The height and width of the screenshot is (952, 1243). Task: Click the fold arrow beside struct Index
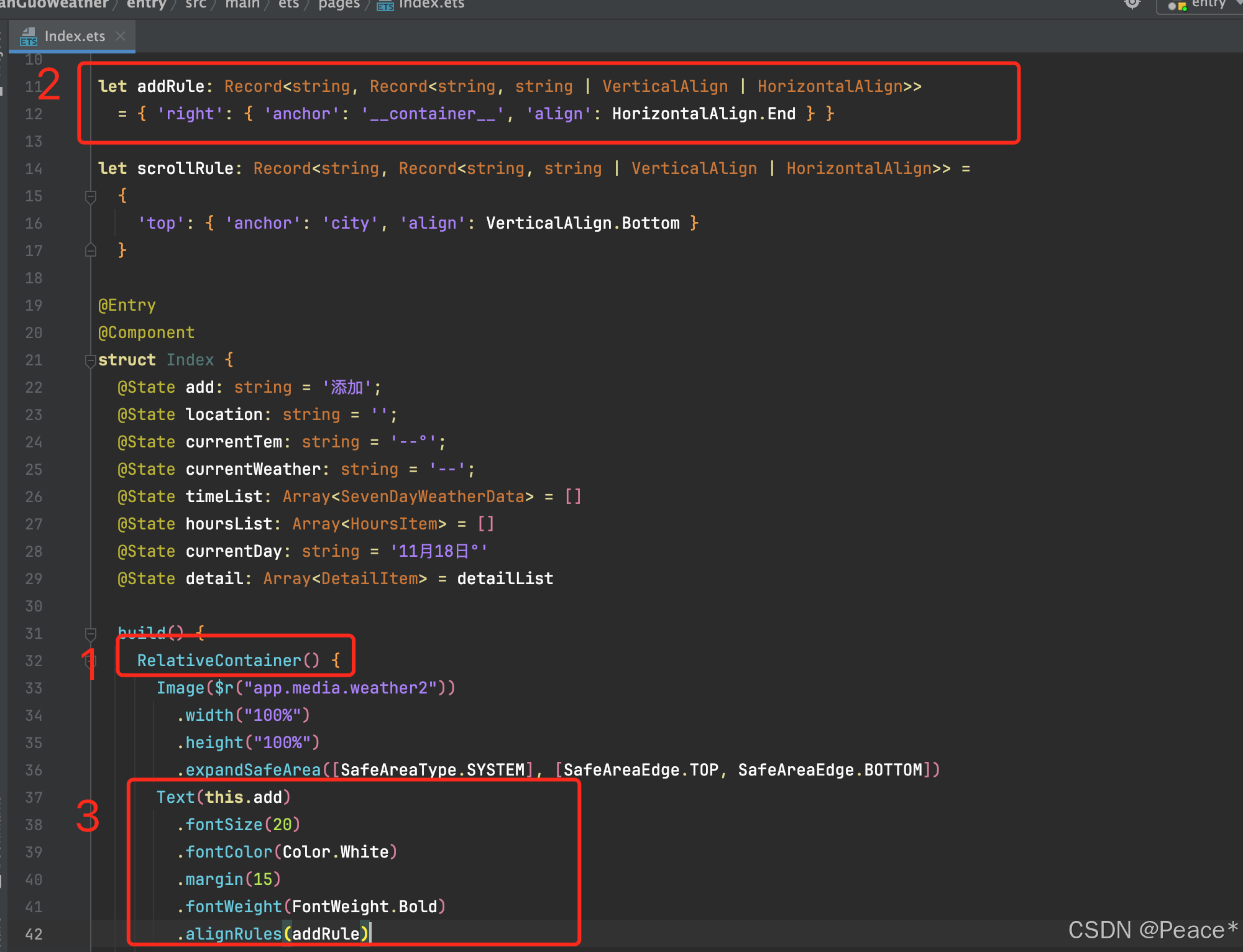(x=91, y=360)
